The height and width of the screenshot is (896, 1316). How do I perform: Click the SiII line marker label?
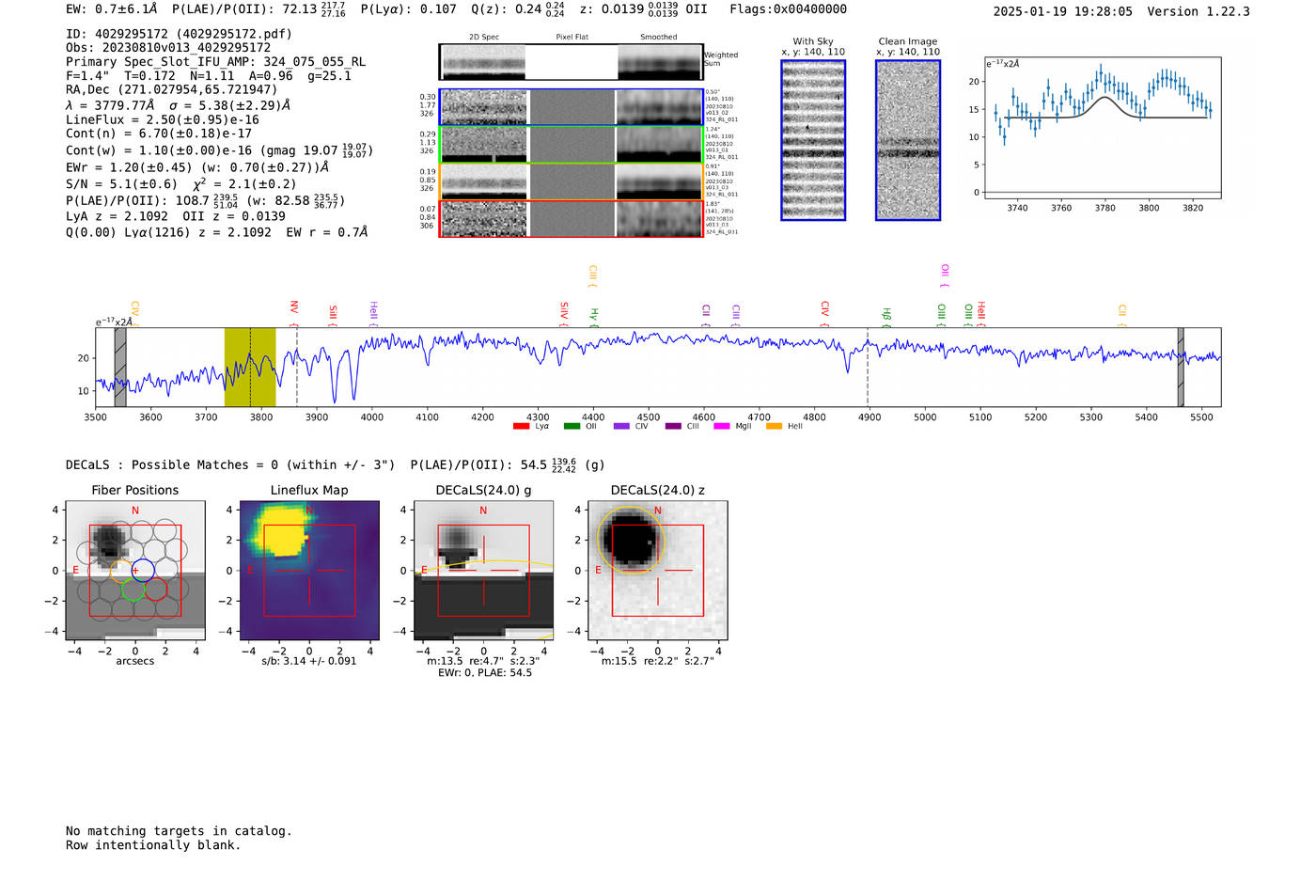click(x=333, y=313)
